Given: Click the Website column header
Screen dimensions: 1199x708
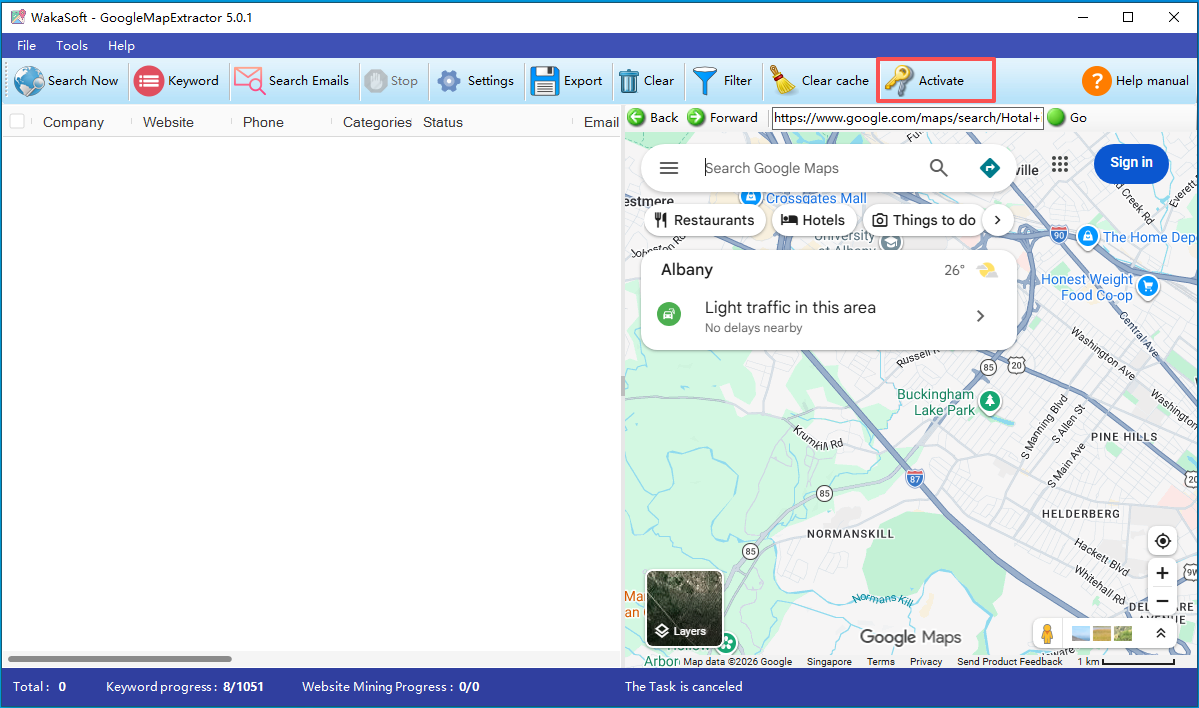Looking at the screenshot, I should point(168,122).
